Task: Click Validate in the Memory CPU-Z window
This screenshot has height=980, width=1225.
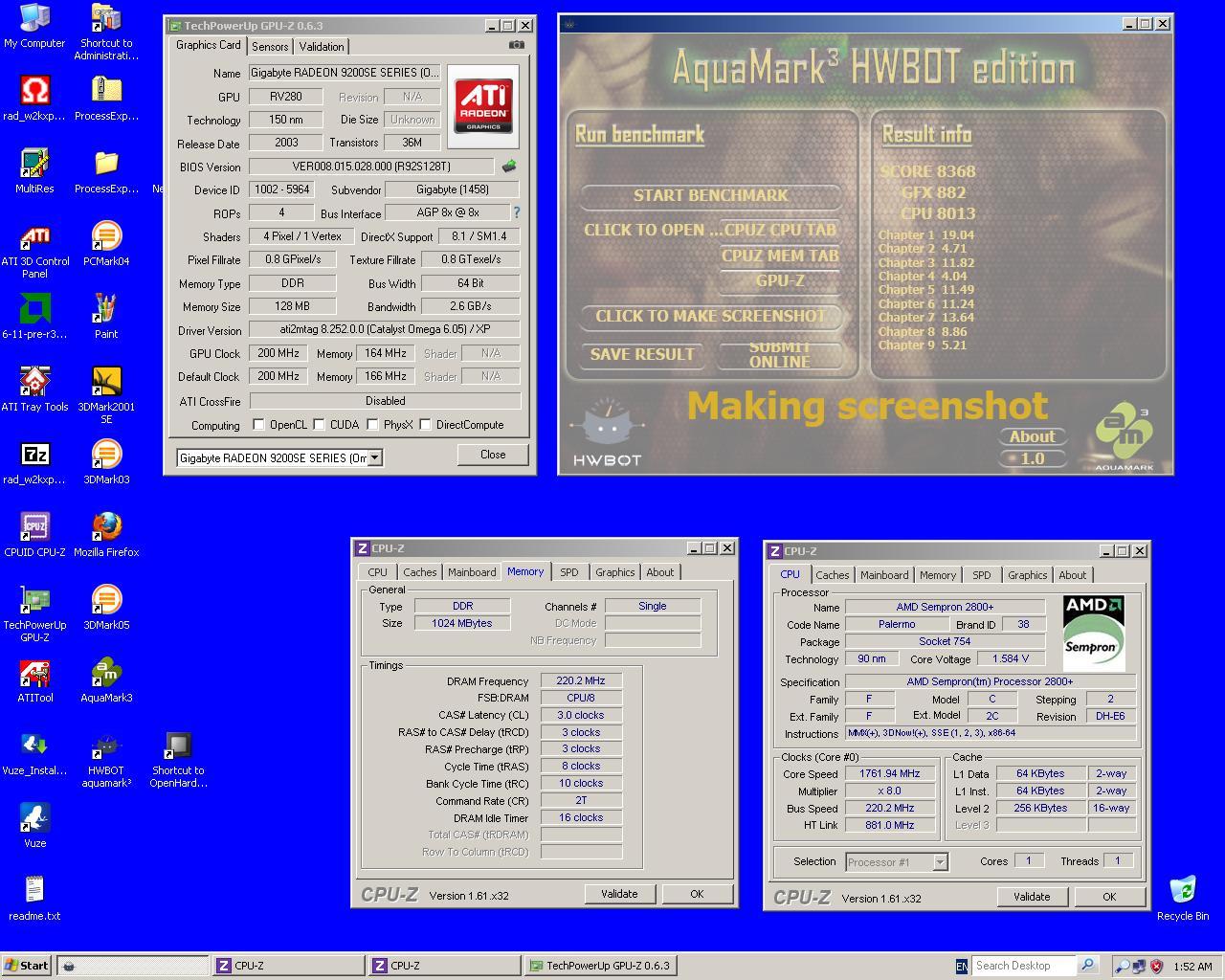Action: pyautogui.click(x=619, y=894)
